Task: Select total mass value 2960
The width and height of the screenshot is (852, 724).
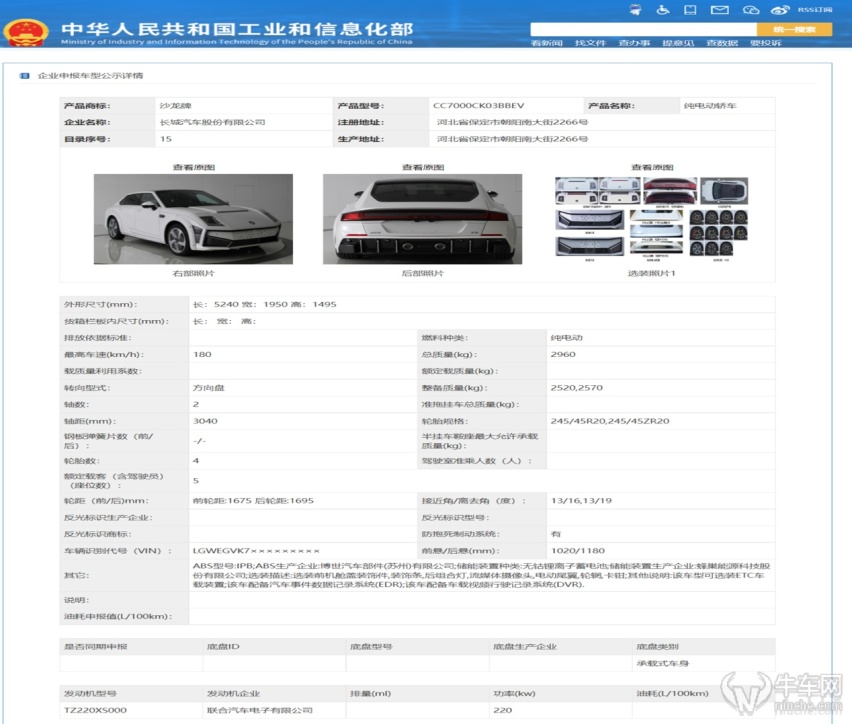Action: click(x=563, y=354)
